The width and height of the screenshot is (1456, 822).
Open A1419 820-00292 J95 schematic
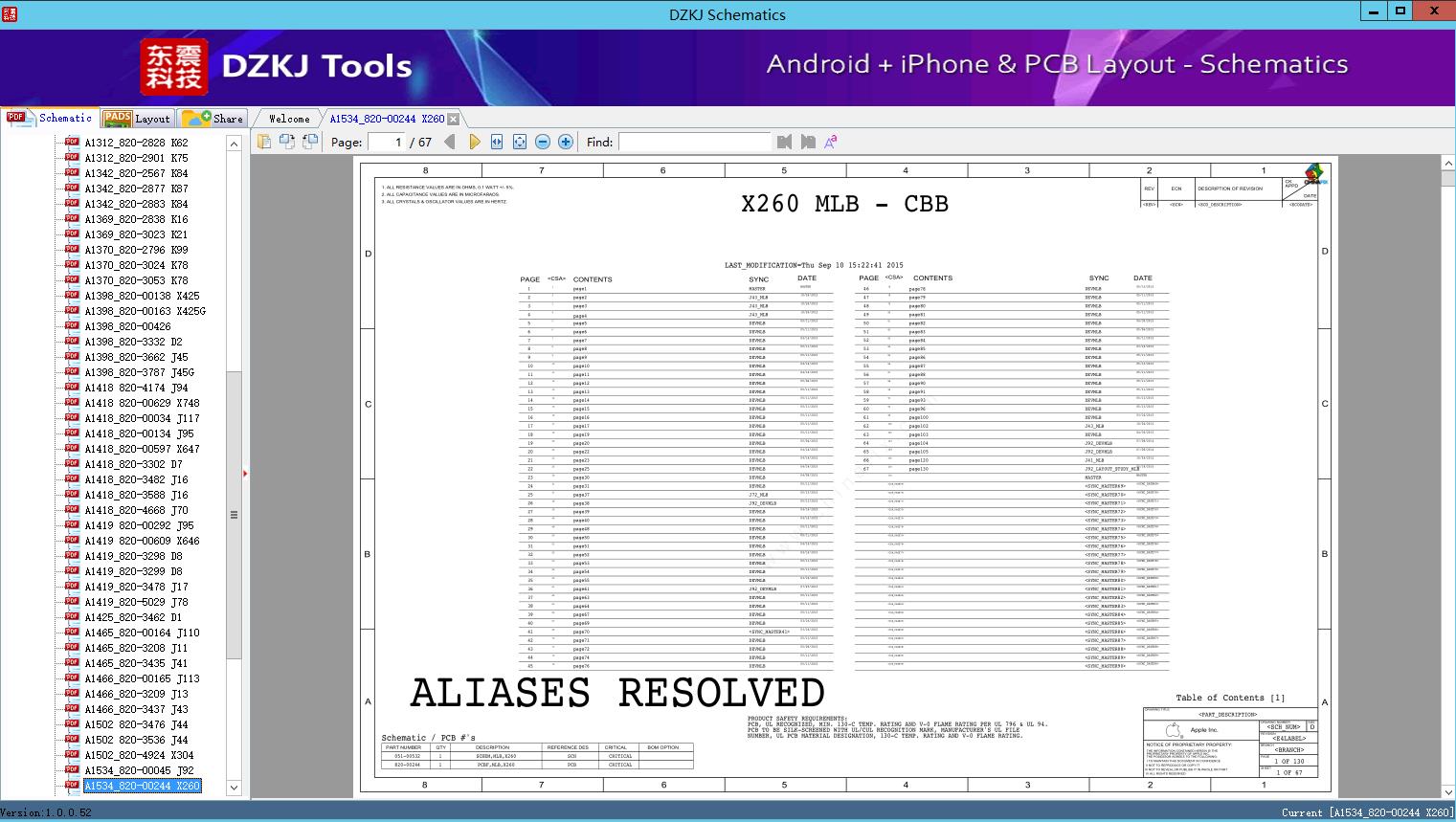[139, 525]
